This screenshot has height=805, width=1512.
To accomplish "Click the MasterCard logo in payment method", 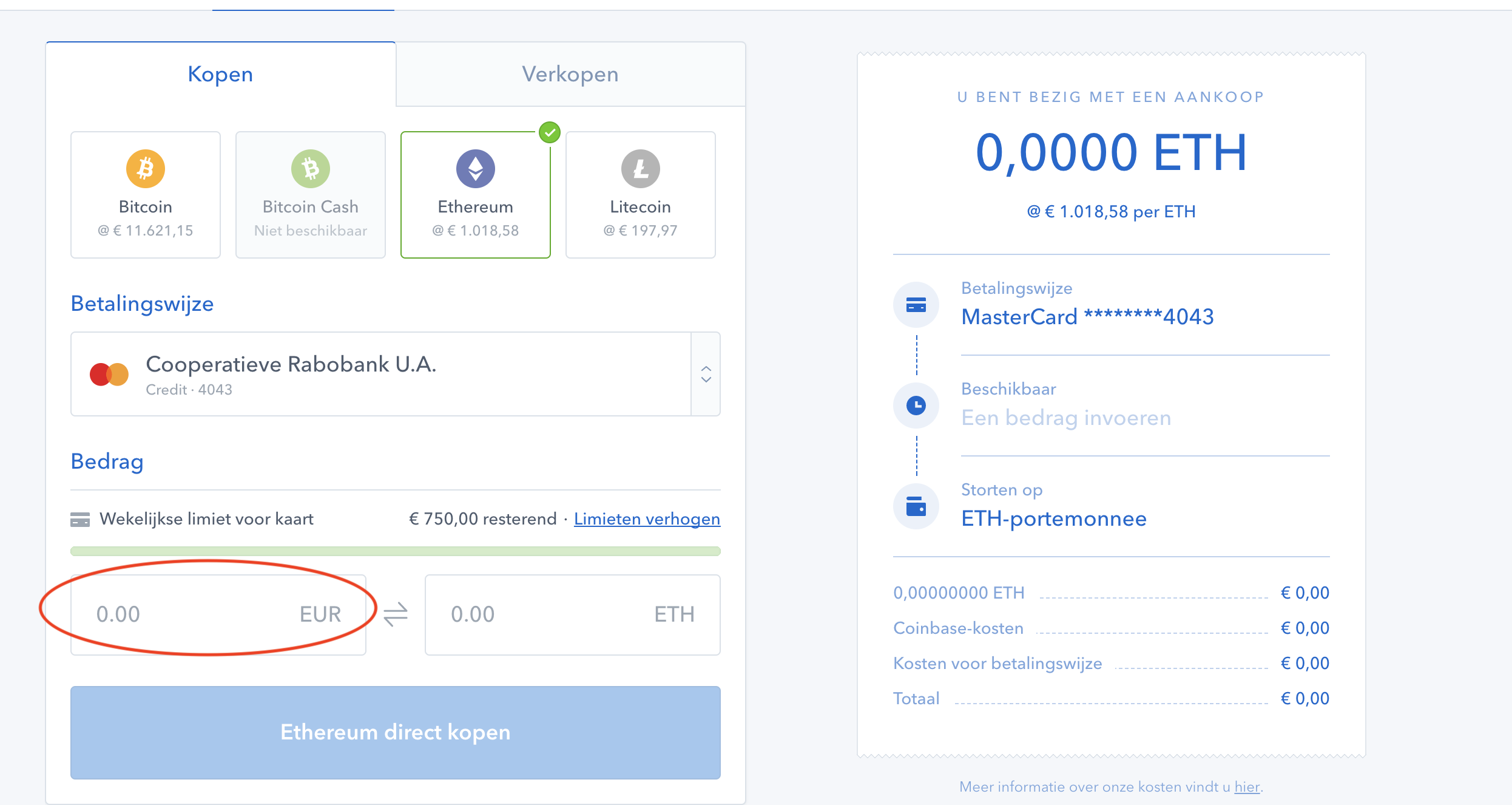I will (109, 375).
